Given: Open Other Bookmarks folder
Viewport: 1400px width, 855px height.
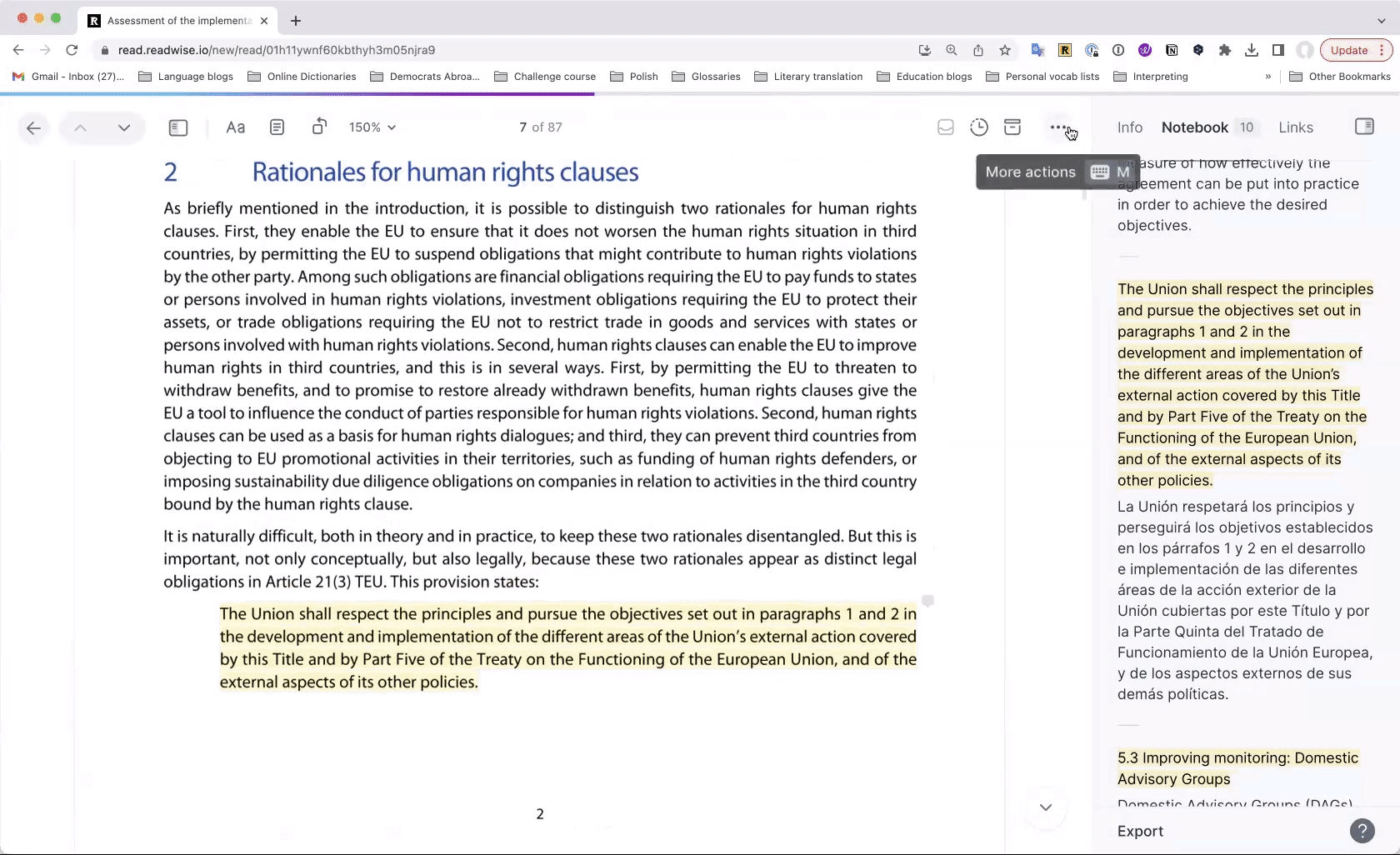Looking at the screenshot, I should tap(1340, 76).
